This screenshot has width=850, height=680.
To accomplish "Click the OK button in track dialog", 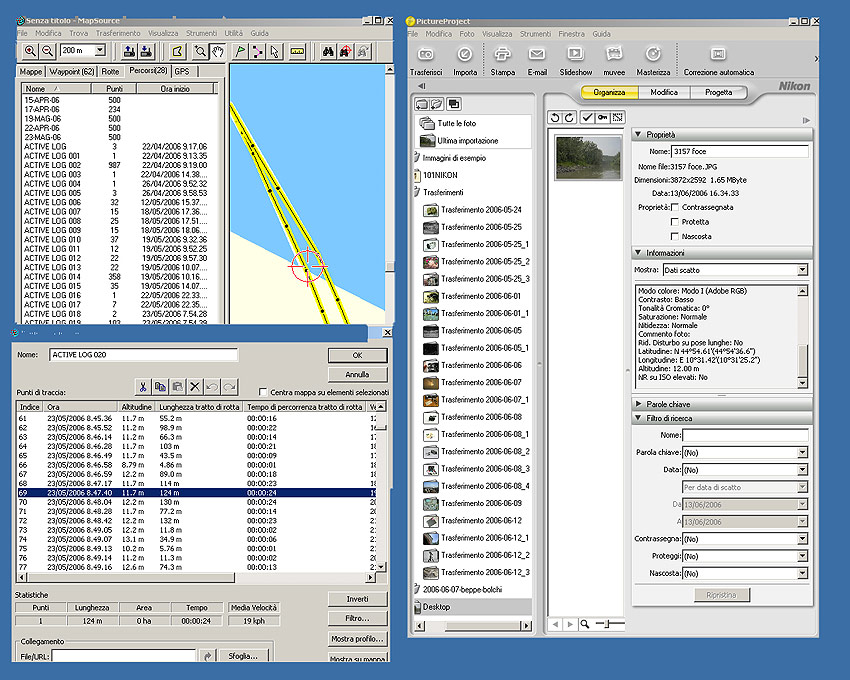I will coord(357,355).
